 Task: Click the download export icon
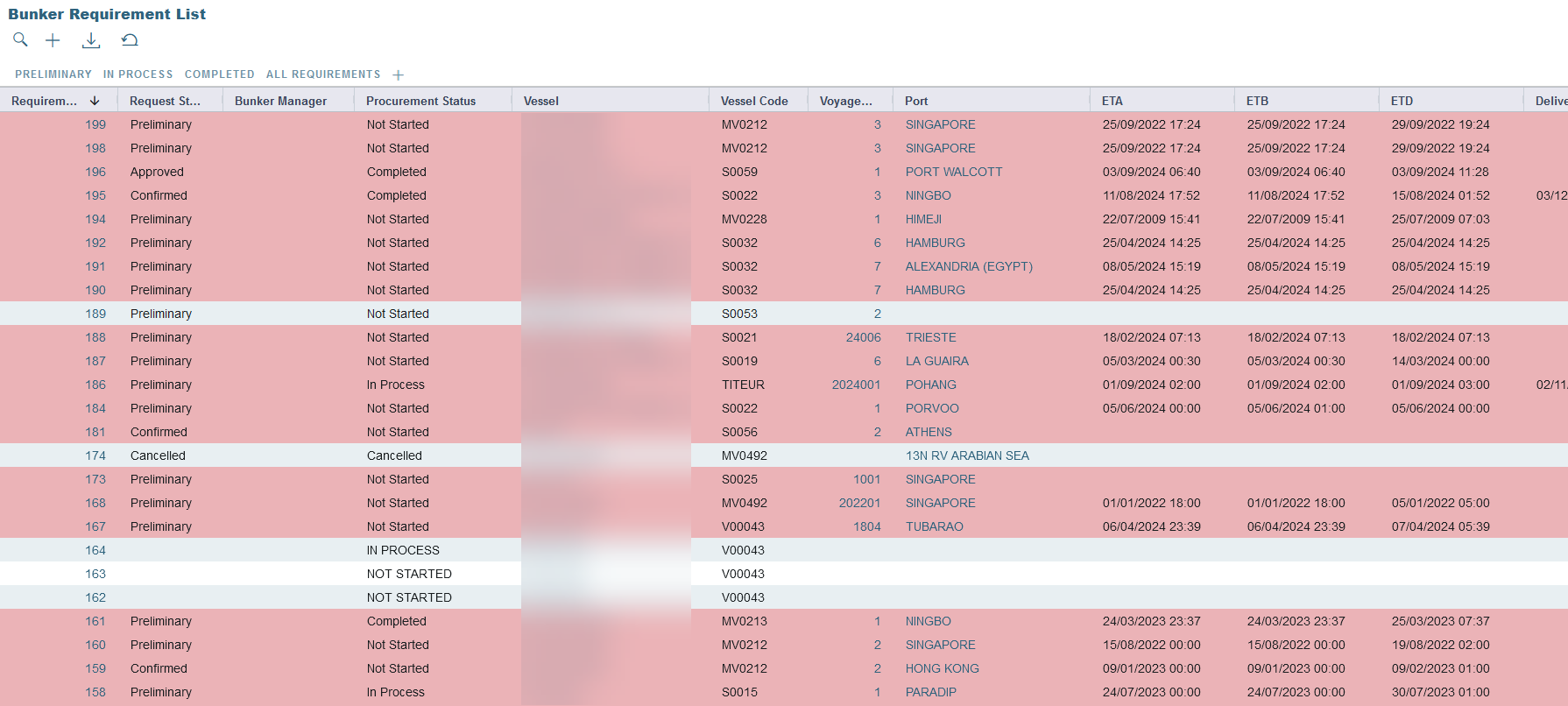click(91, 40)
